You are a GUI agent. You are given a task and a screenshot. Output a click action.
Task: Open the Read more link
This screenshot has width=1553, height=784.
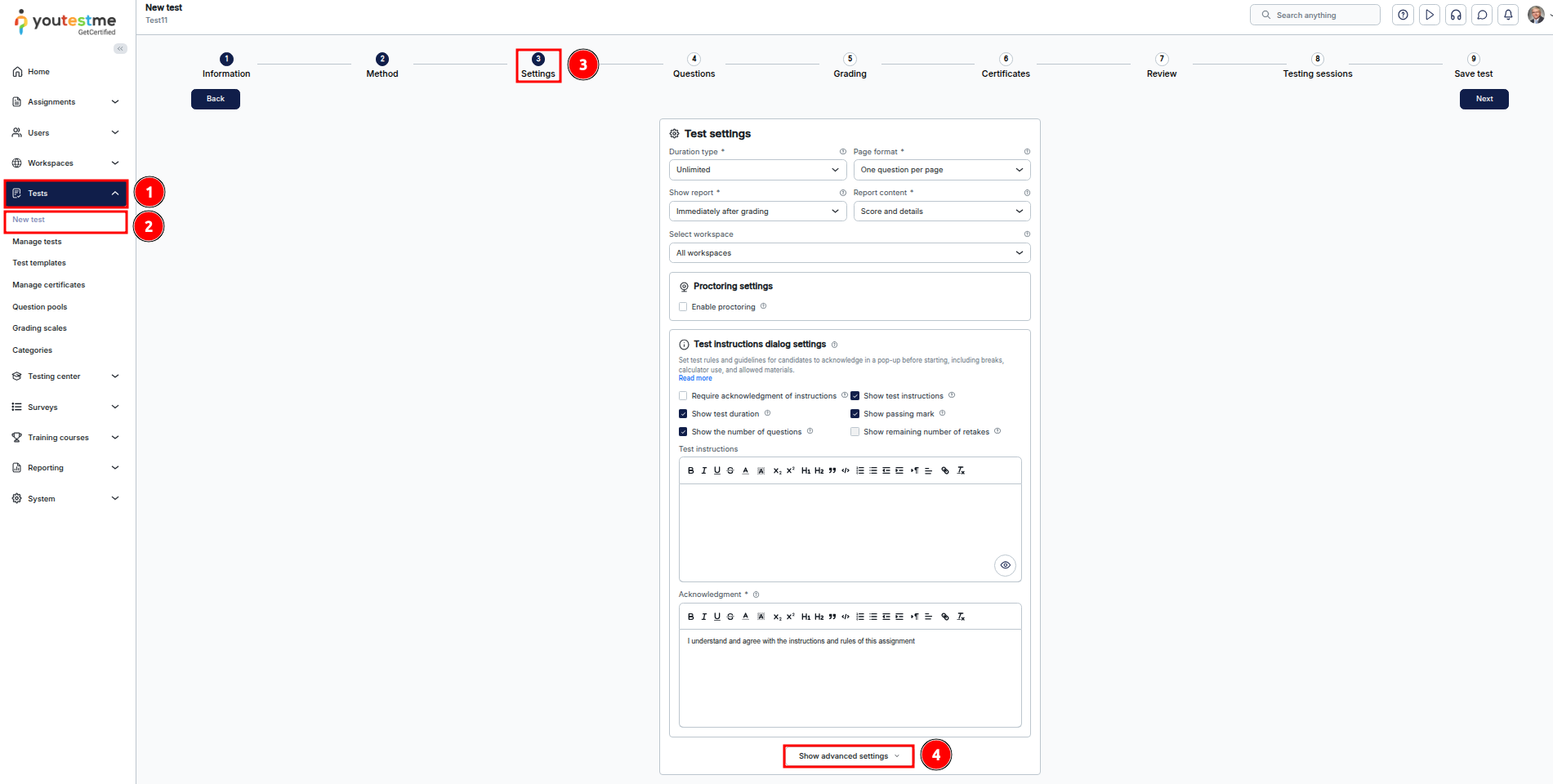(x=695, y=378)
